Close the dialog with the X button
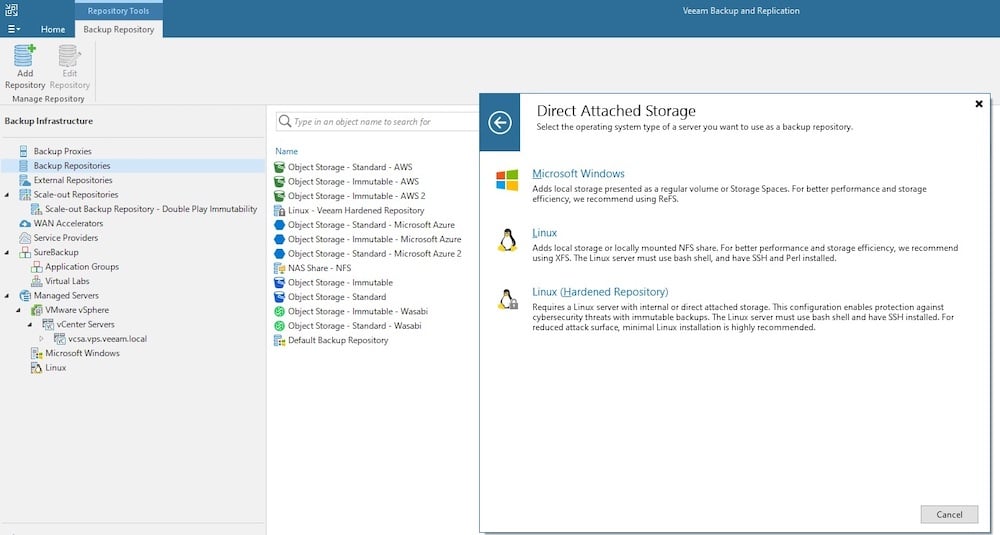This screenshot has height=535, width=1000. 978,104
